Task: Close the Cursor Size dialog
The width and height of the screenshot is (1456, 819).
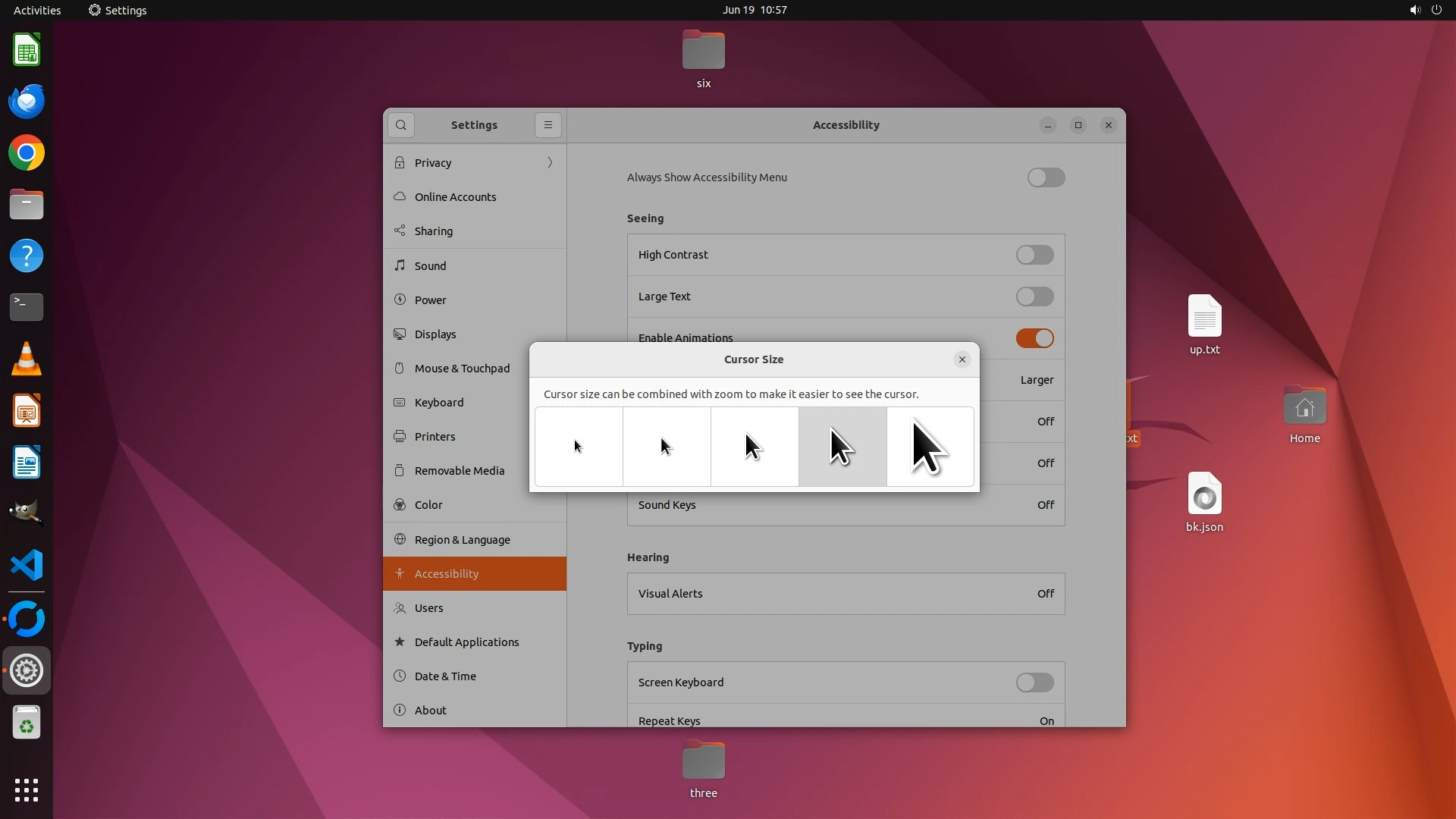Action: pos(962,359)
